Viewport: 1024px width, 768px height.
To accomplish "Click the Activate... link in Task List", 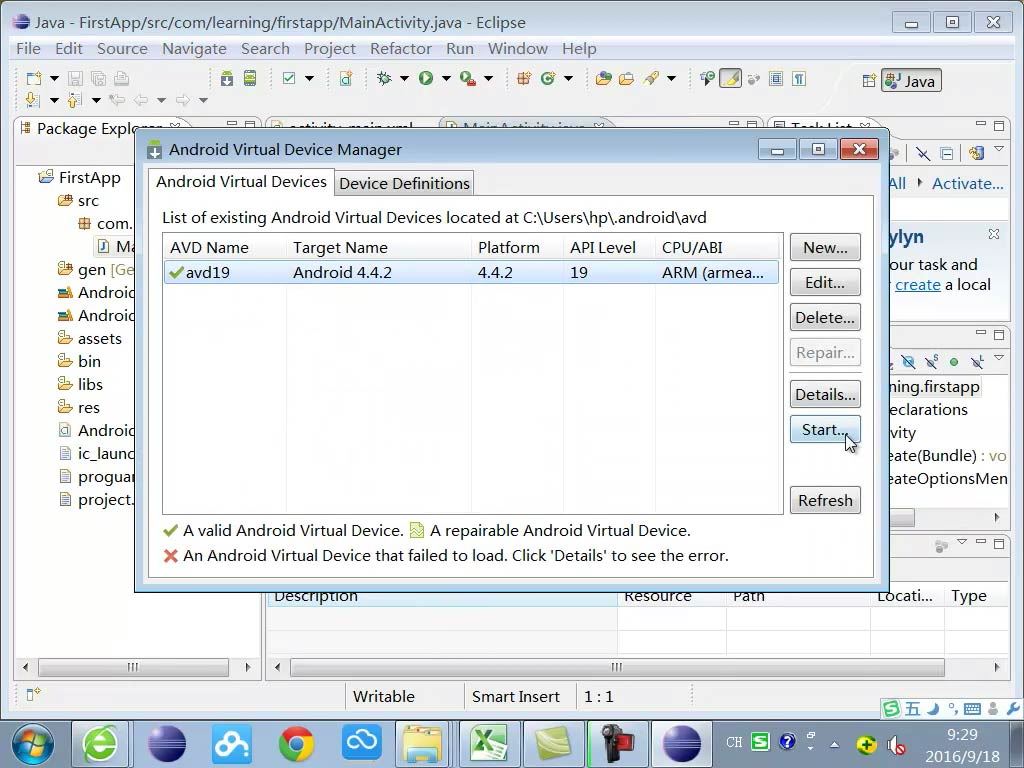I will [967, 184].
